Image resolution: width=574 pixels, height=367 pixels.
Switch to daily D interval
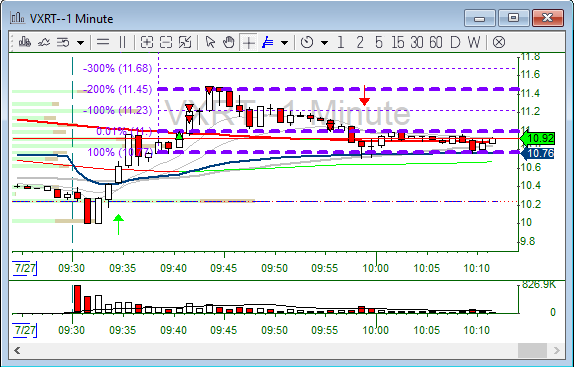tap(455, 42)
